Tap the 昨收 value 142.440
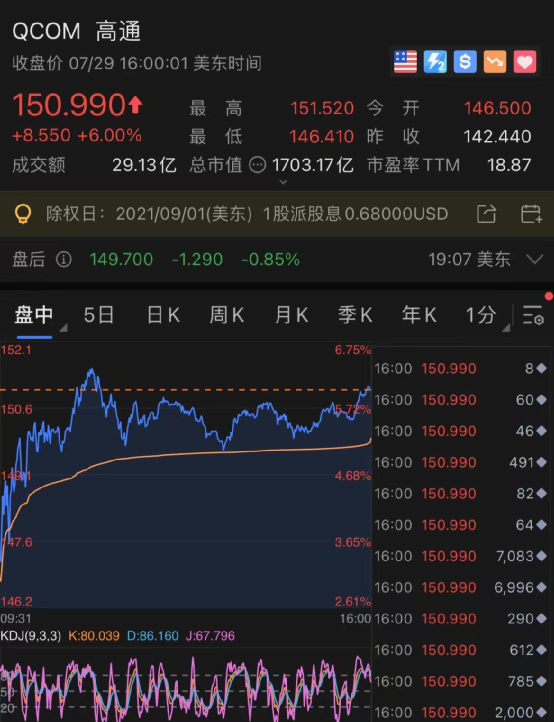Viewport: 554px width, 722px height. click(x=498, y=136)
